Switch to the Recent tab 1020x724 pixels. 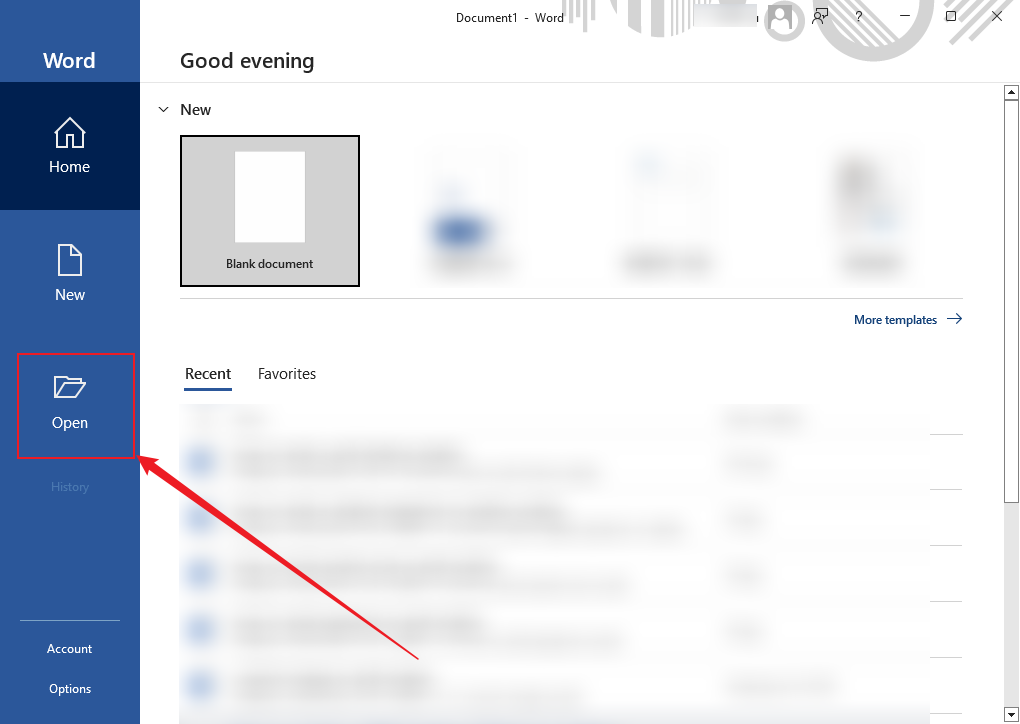pyautogui.click(x=207, y=373)
